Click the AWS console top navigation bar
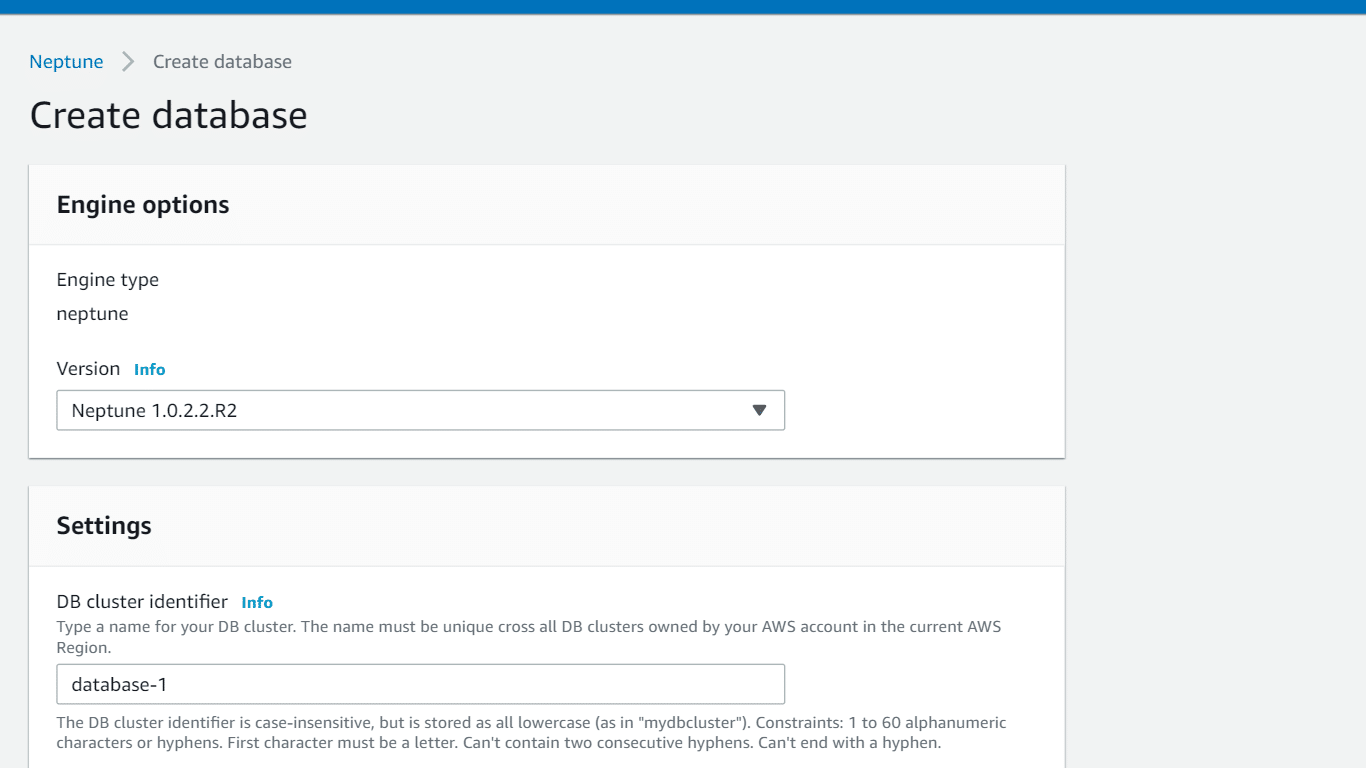The width and height of the screenshot is (1366, 768). point(683,7)
